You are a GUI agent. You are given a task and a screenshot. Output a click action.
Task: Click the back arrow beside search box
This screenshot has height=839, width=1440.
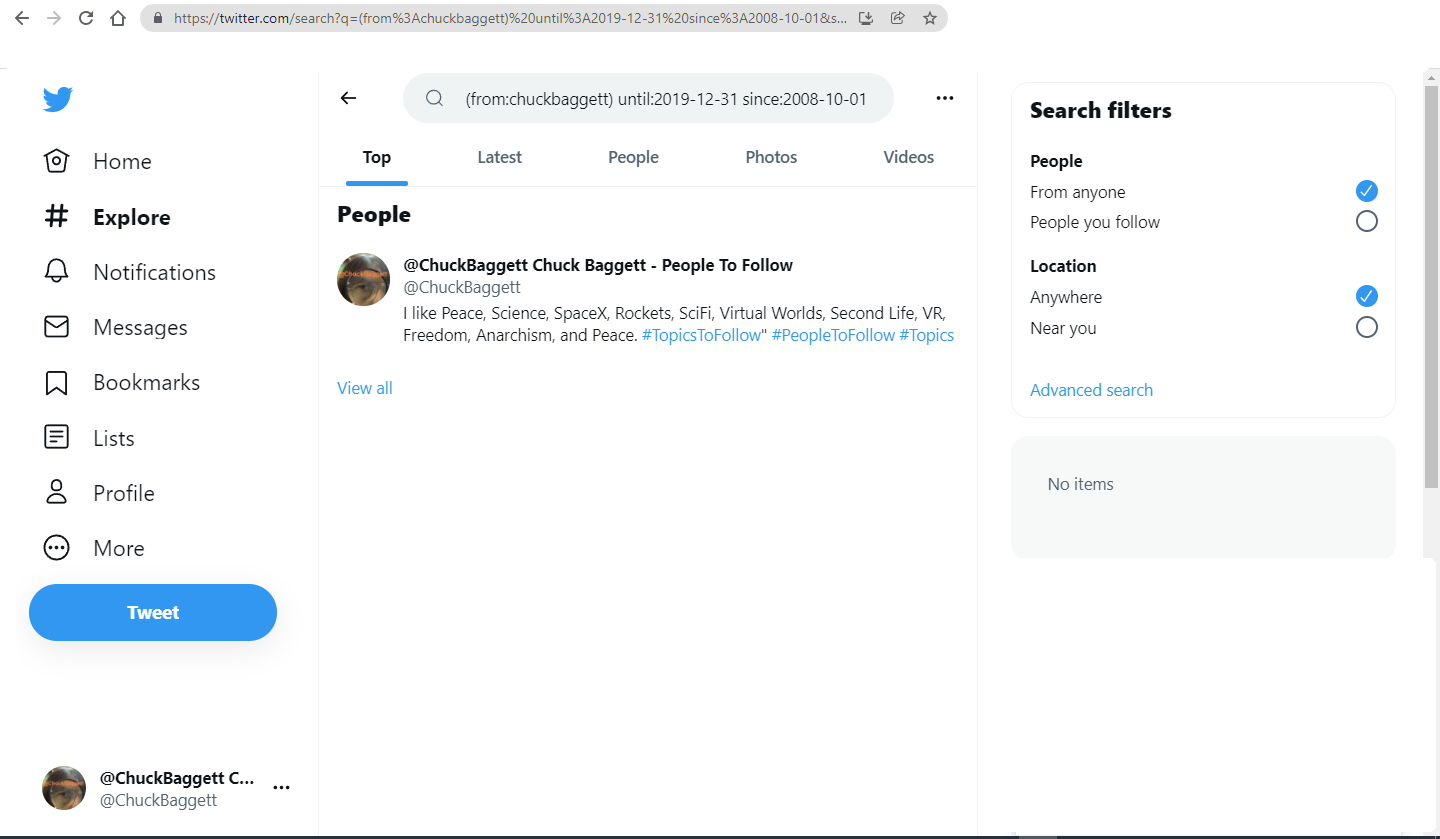pos(348,98)
